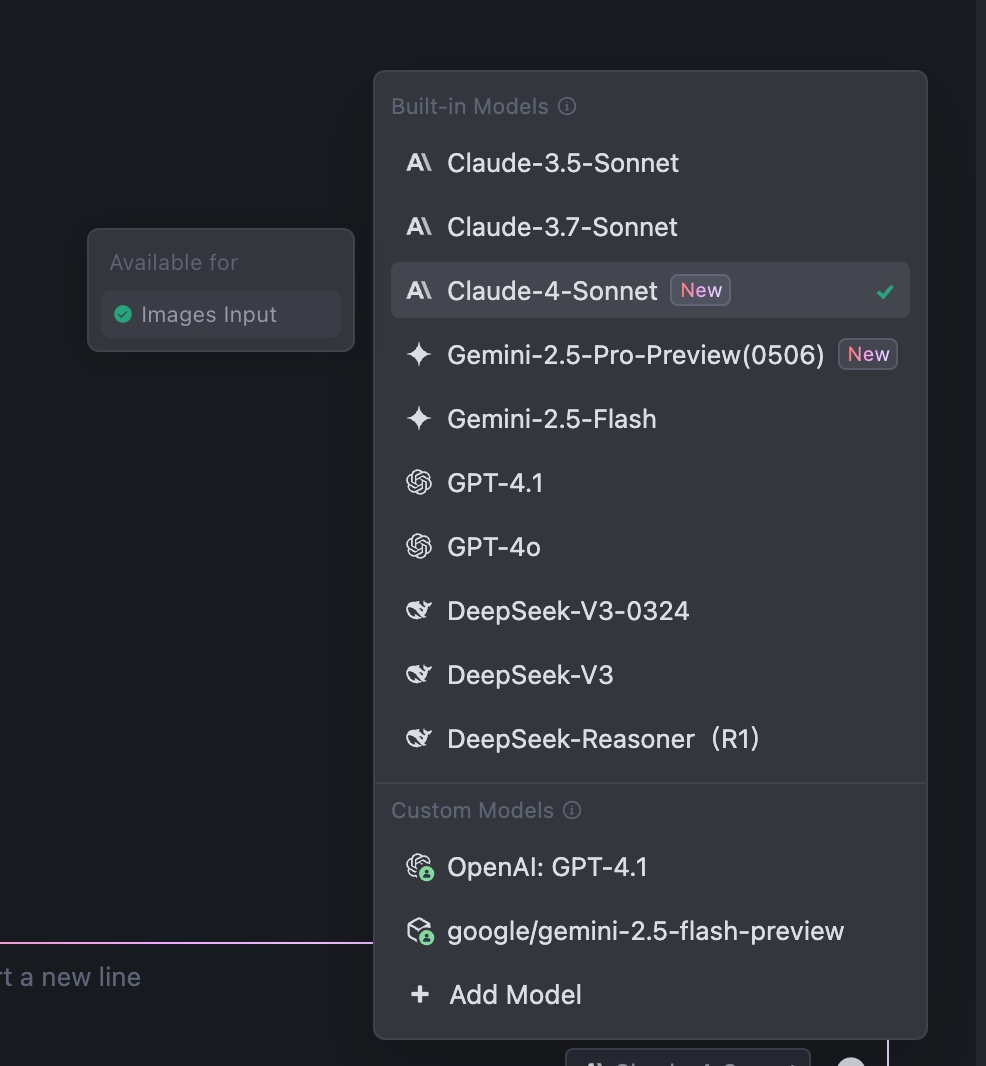
Task: Click whale icon beside DeepSeek-Reasoner (R1)
Action: (x=419, y=738)
